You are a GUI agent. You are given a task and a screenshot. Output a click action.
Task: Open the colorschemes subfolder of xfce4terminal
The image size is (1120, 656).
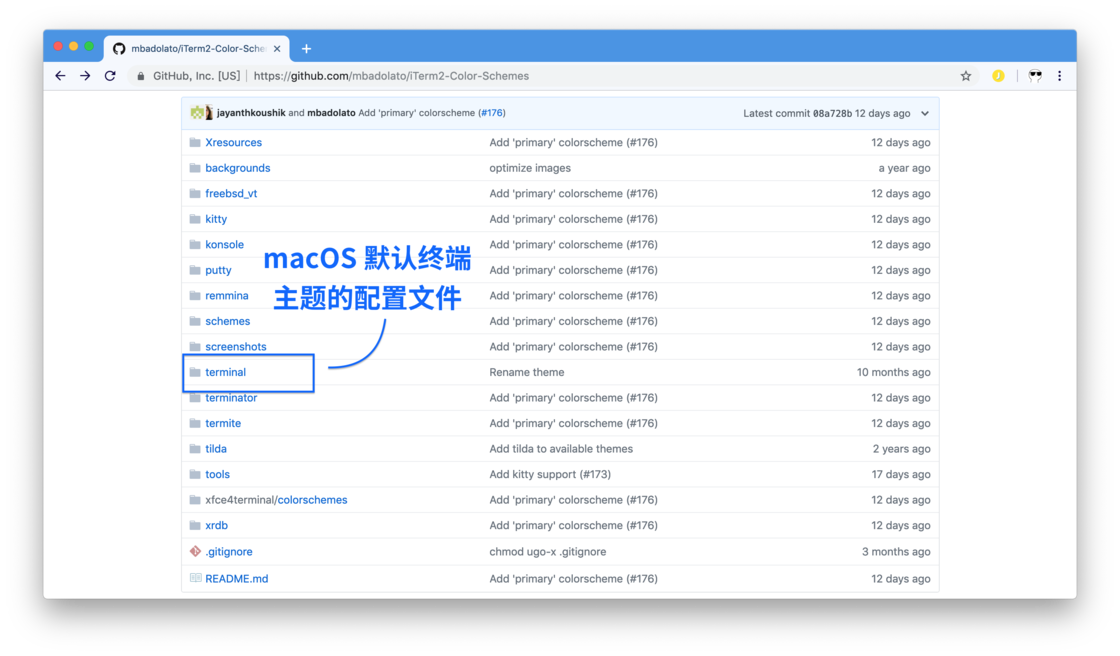click(x=313, y=499)
